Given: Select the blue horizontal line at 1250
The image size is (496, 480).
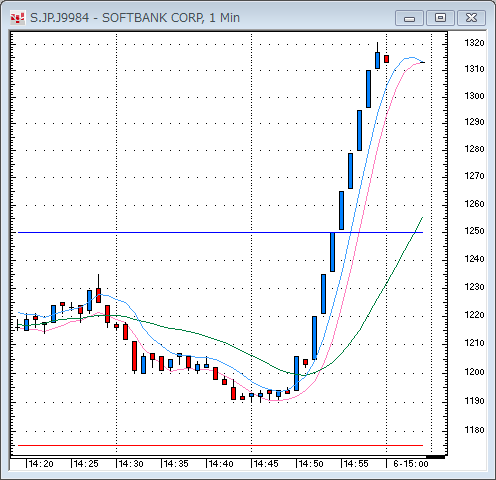Looking at the screenshot, I should pyautogui.click(x=220, y=232).
